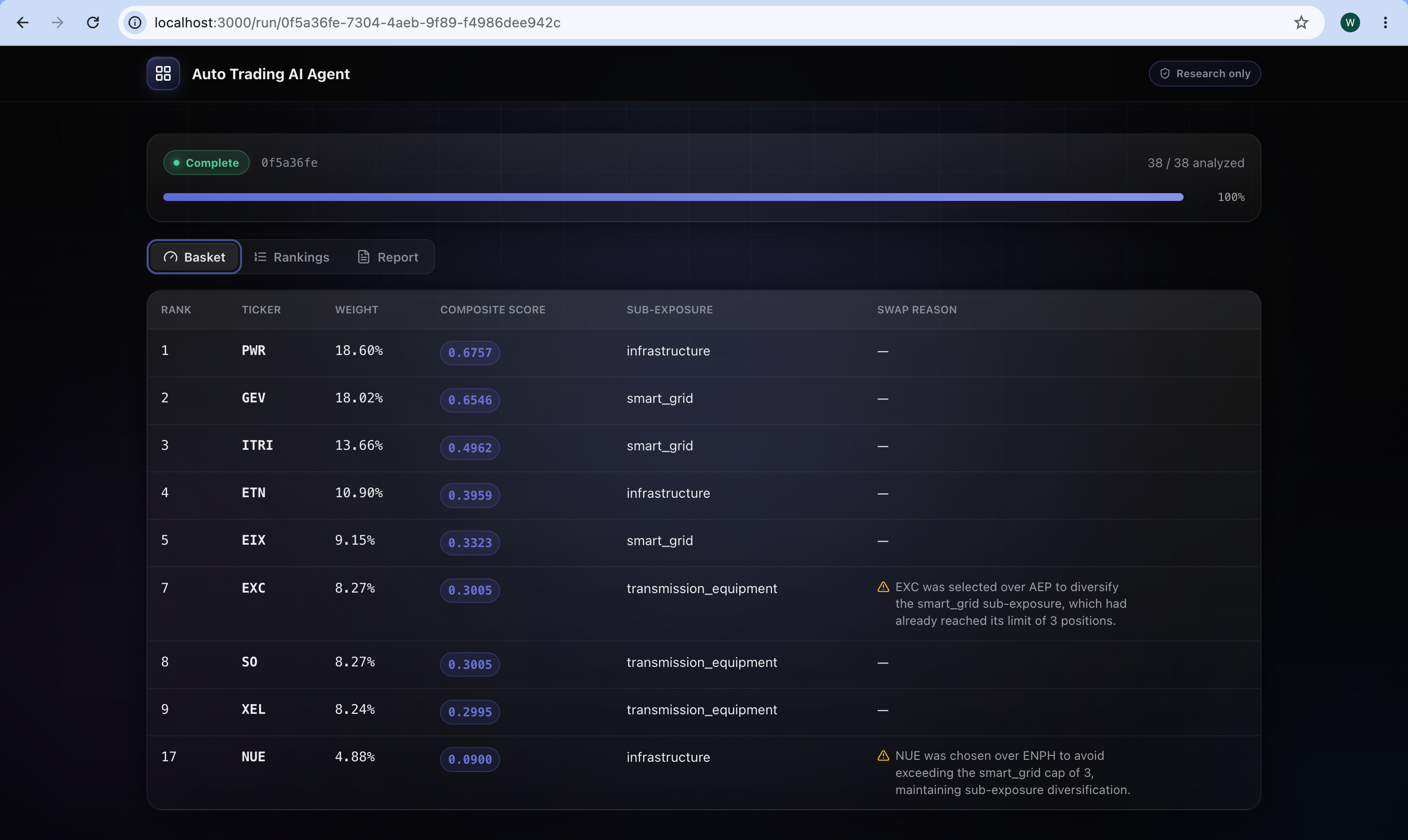Click the TICKER column header
This screenshot has height=840, width=1408.
click(x=261, y=309)
